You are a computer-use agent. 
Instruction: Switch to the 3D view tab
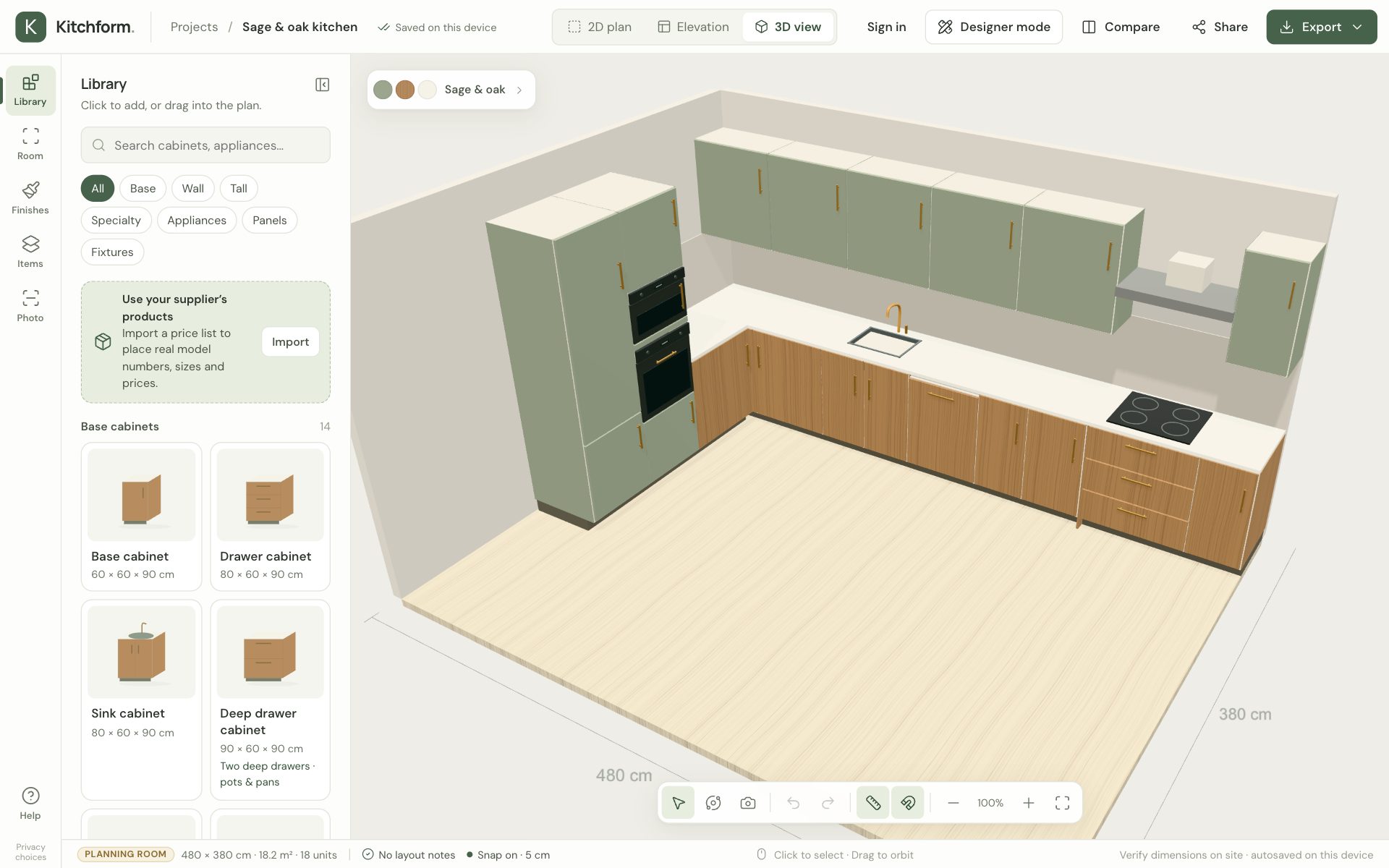tap(788, 27)
